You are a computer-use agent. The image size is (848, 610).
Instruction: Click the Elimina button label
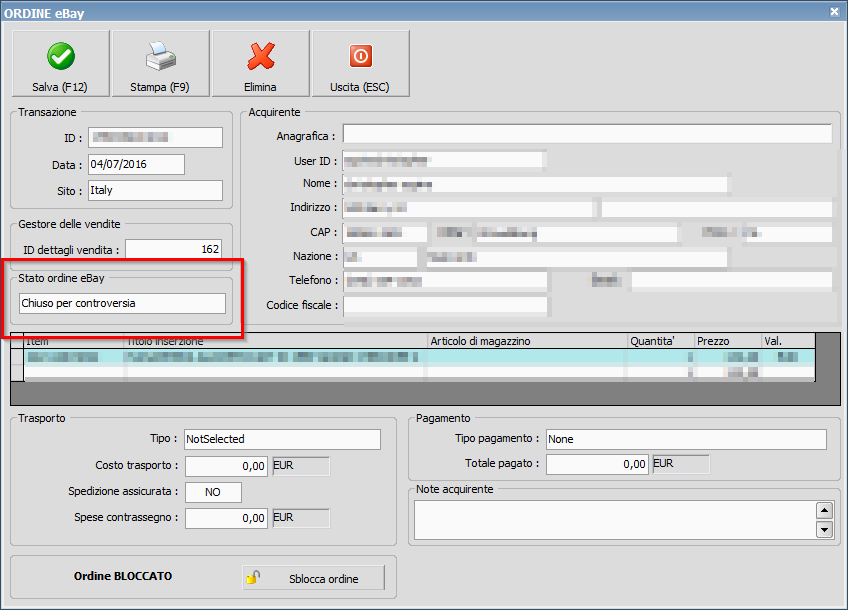tap(260, 87)
